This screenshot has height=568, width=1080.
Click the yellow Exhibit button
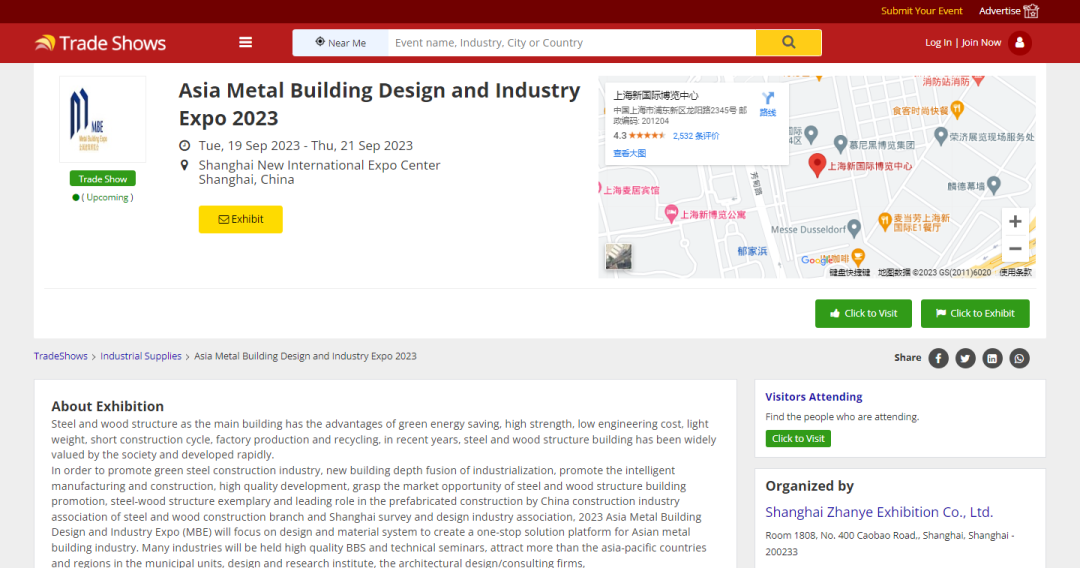240,220
